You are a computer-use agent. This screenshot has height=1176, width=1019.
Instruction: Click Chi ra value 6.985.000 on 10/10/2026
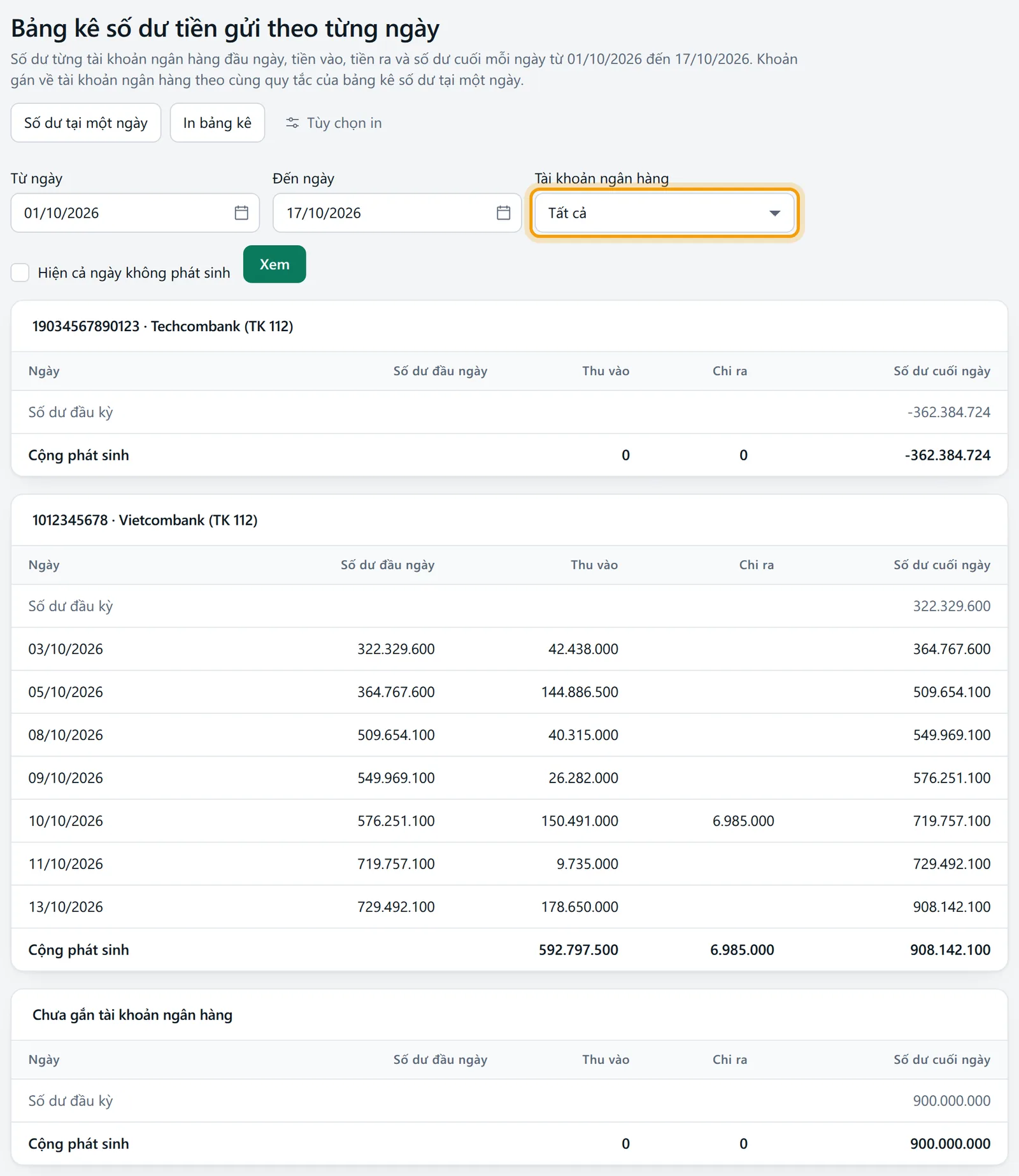tap(743, 821)
